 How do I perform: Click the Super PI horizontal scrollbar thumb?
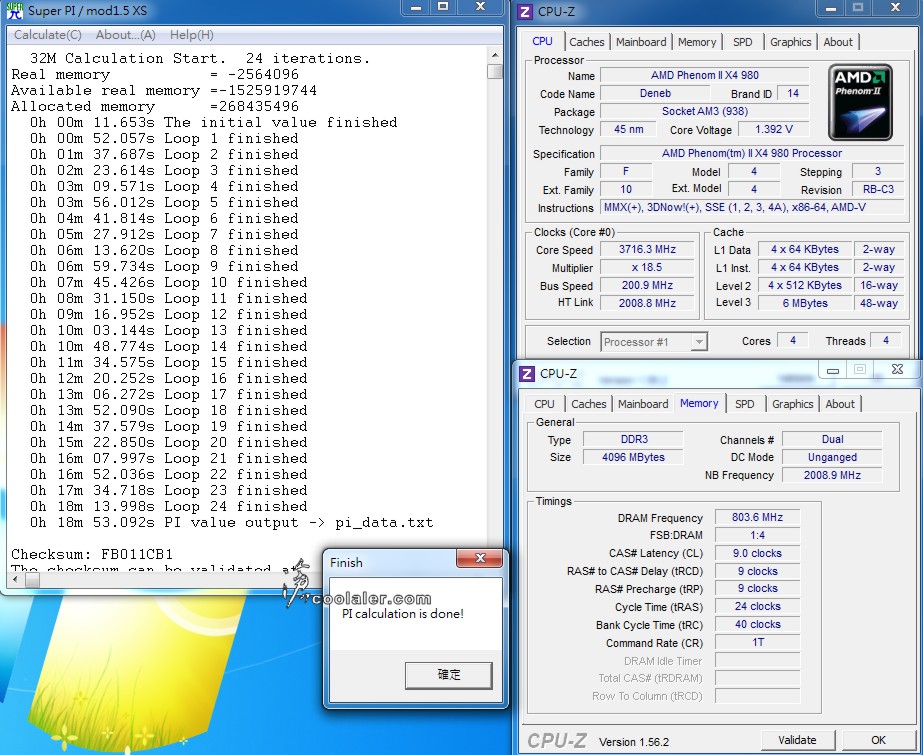click(x=33, y=580)
